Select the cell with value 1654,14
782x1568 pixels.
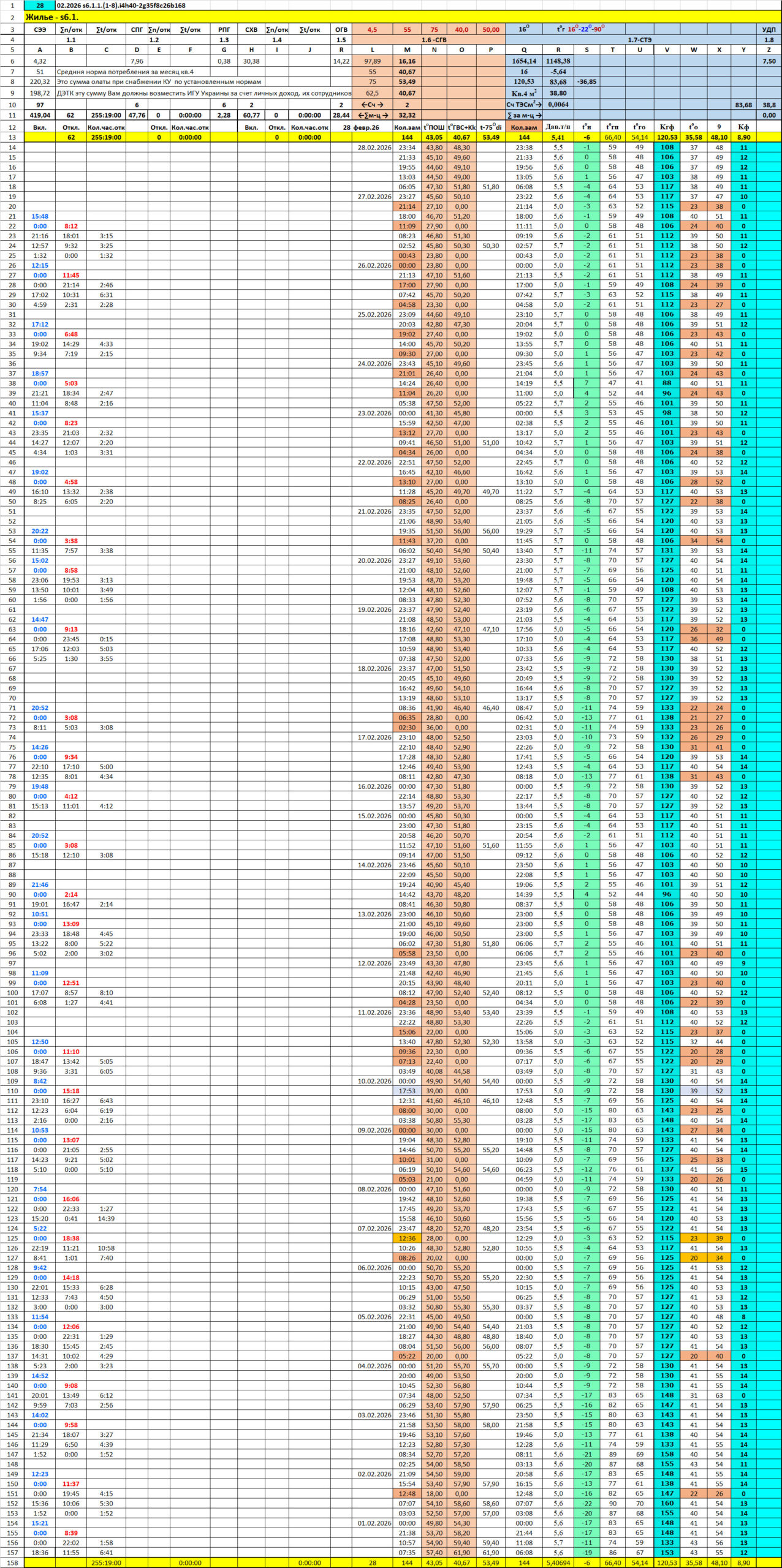524,61
